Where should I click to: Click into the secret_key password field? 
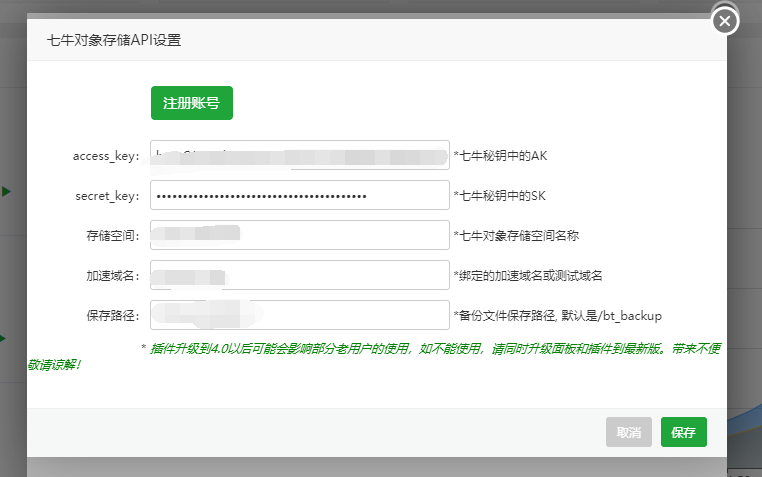tap(299, 196)
